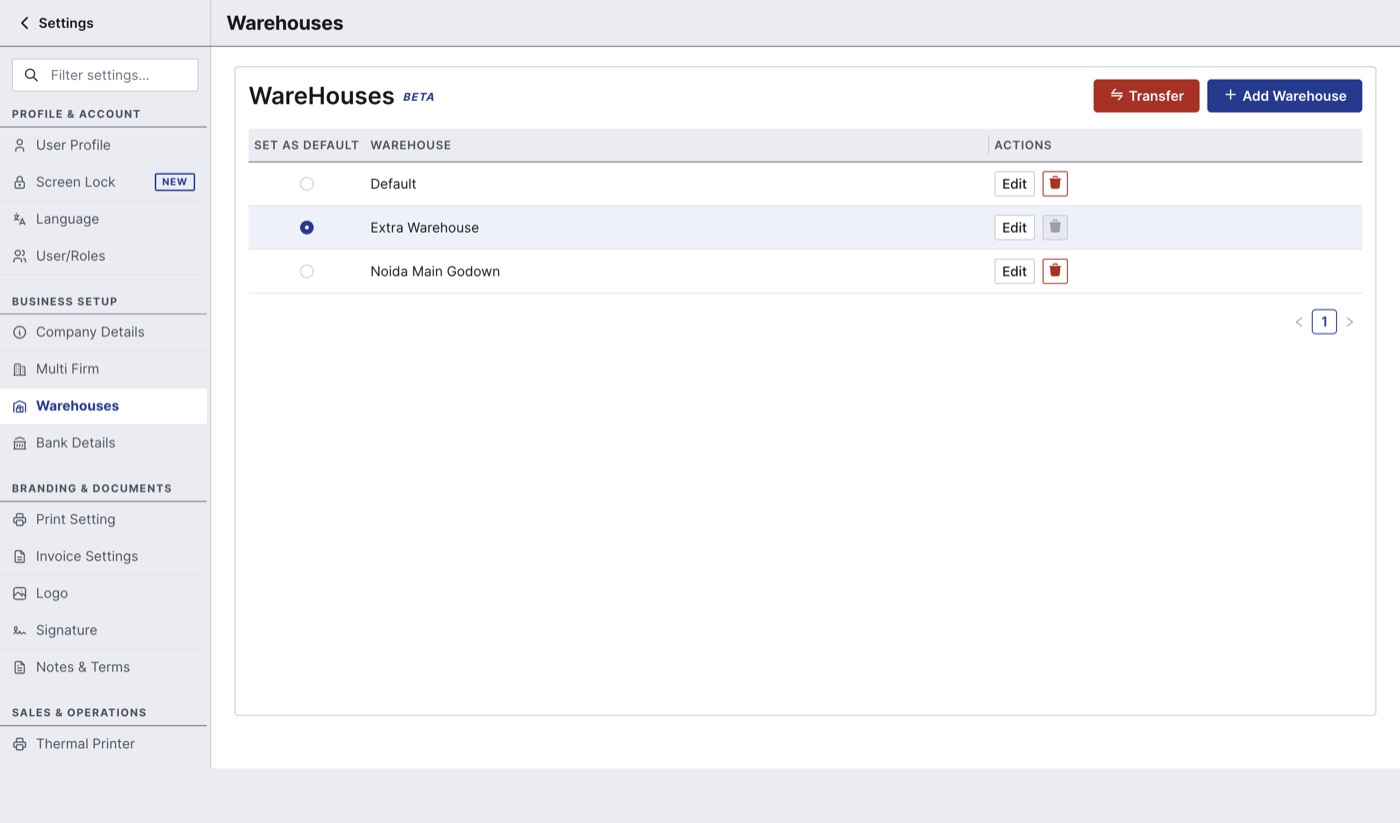Select the Extra Warehouse default radio button
This screenshot has width=1400, height=823.
pyautogui.click(x=307, y=228)
